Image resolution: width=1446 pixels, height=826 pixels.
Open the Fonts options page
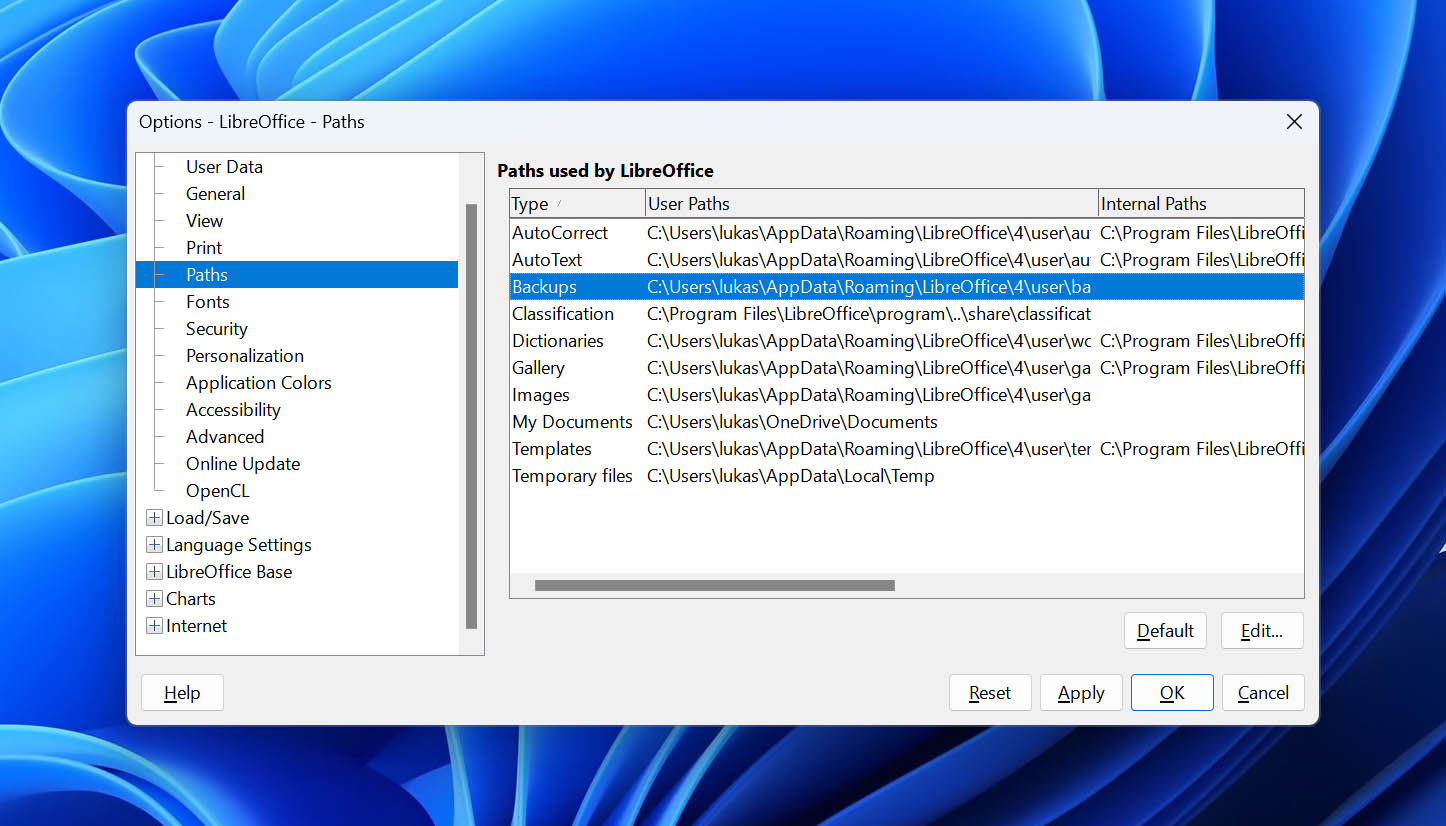pos(207,302)
